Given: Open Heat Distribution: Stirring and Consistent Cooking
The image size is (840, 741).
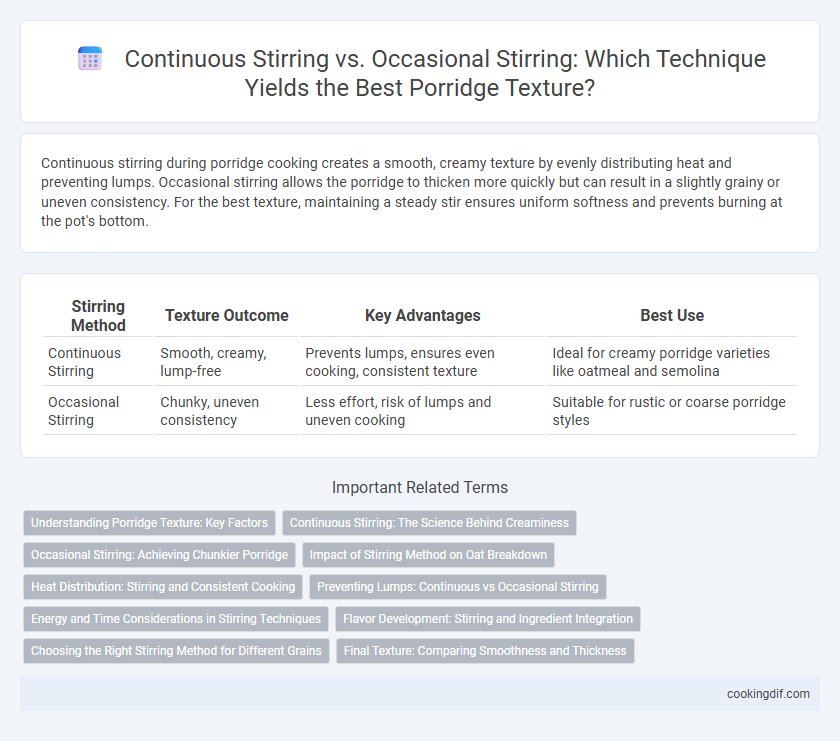Looking at the screenshot, I should click(163, 587).
